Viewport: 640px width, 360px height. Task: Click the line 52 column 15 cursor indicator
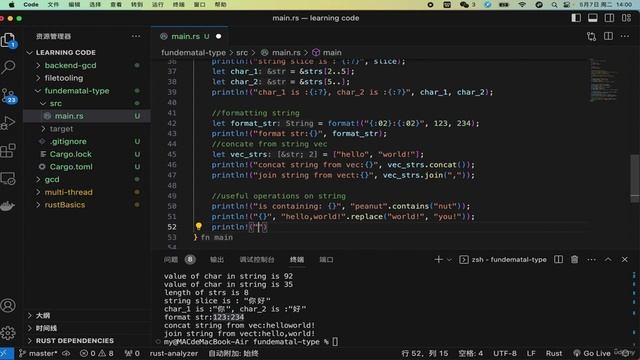click(424, 353)
